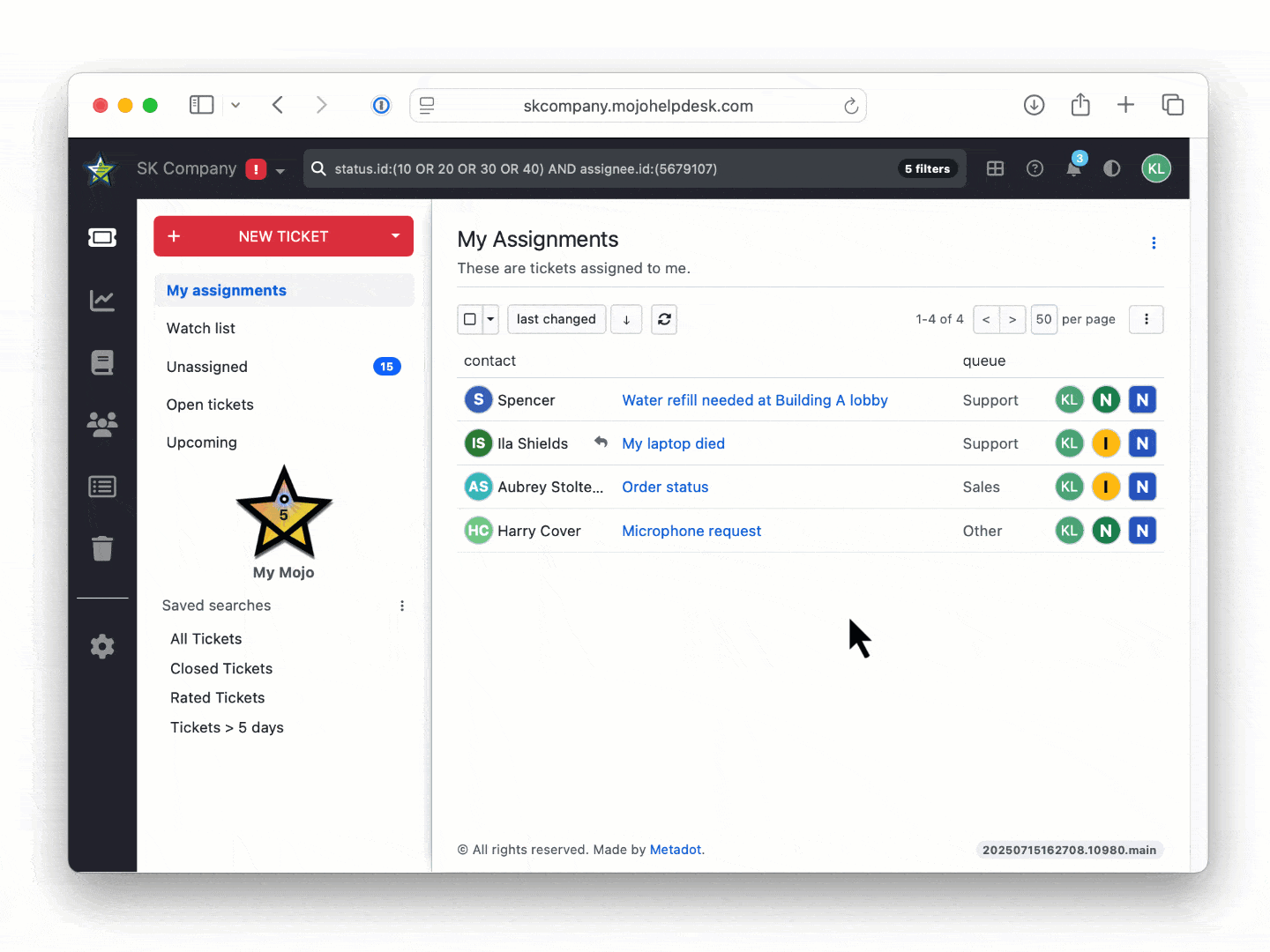1270x952 pixels.
Task: Open the Knowledge Base book icon
Action: pos(102,361)
